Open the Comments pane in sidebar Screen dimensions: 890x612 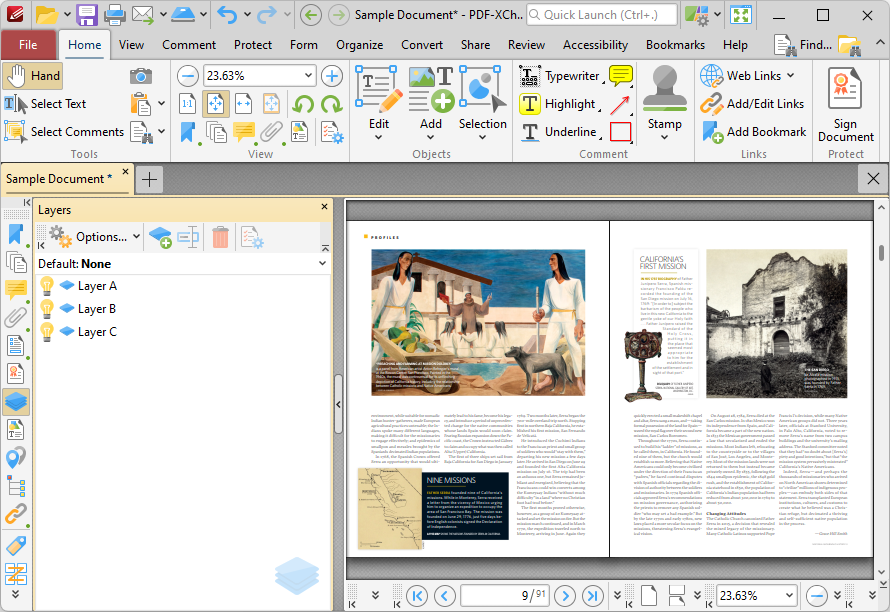pos(16,290)
